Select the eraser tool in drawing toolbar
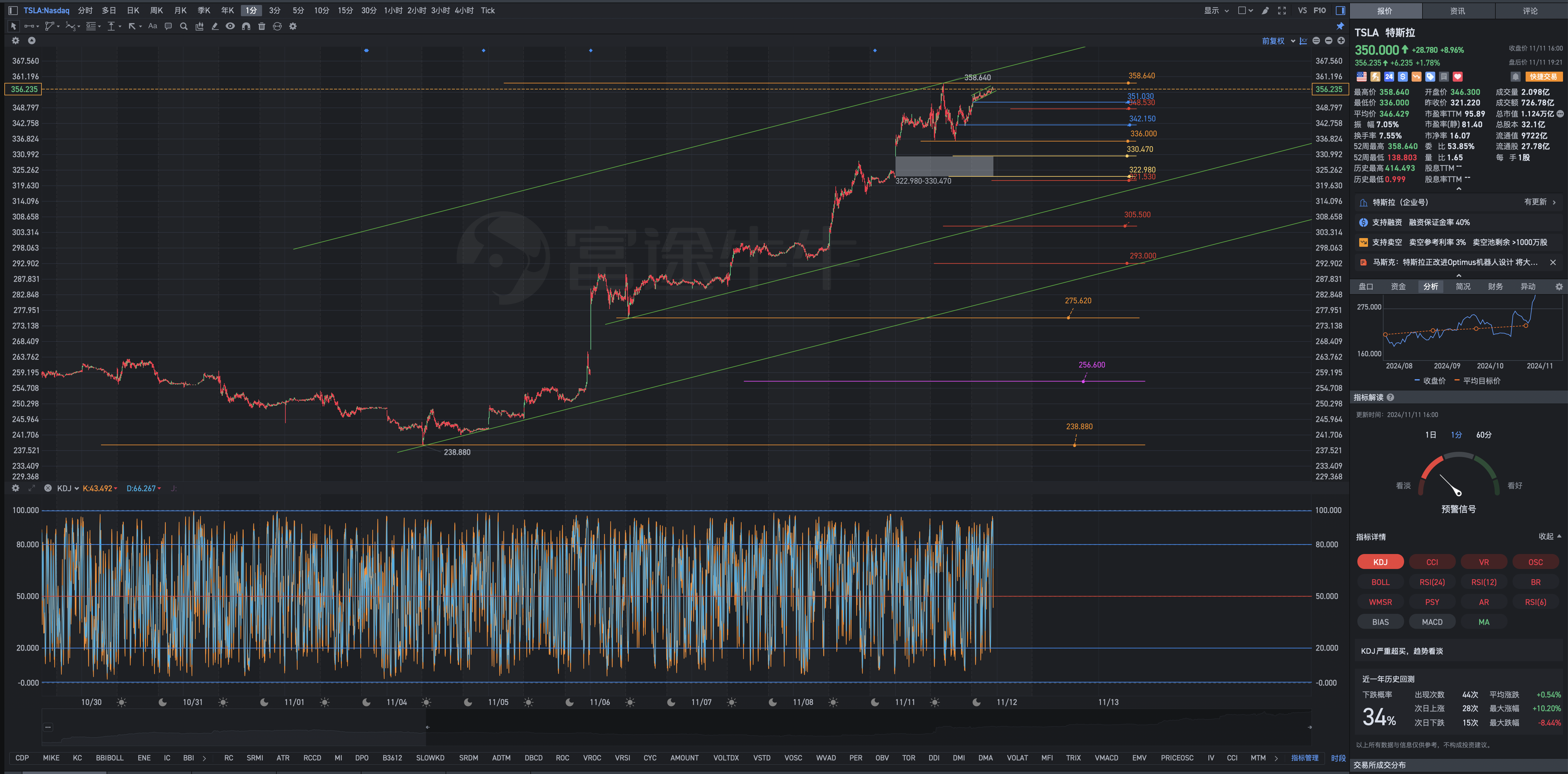Image resolution: width=1568 pixels, height=774 pixels. pyautogui.click(x=215, y=26)
